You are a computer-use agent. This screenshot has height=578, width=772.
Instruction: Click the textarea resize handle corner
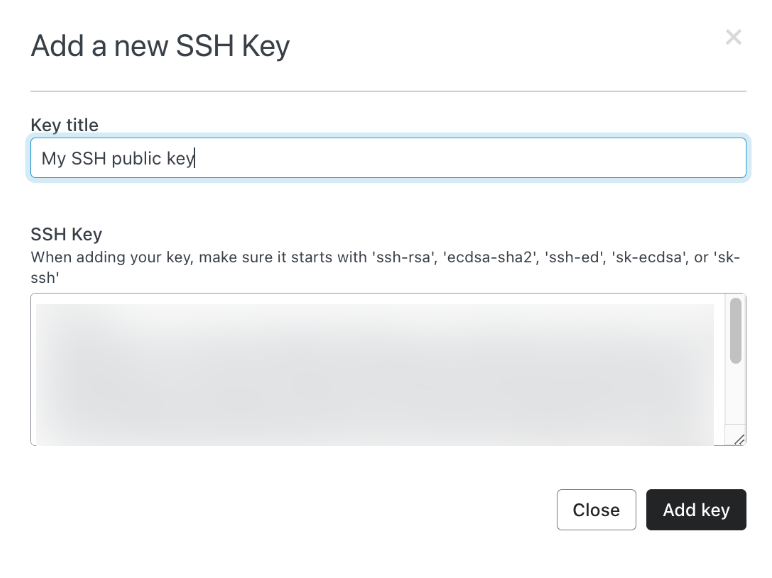click(x=739, y=439)
